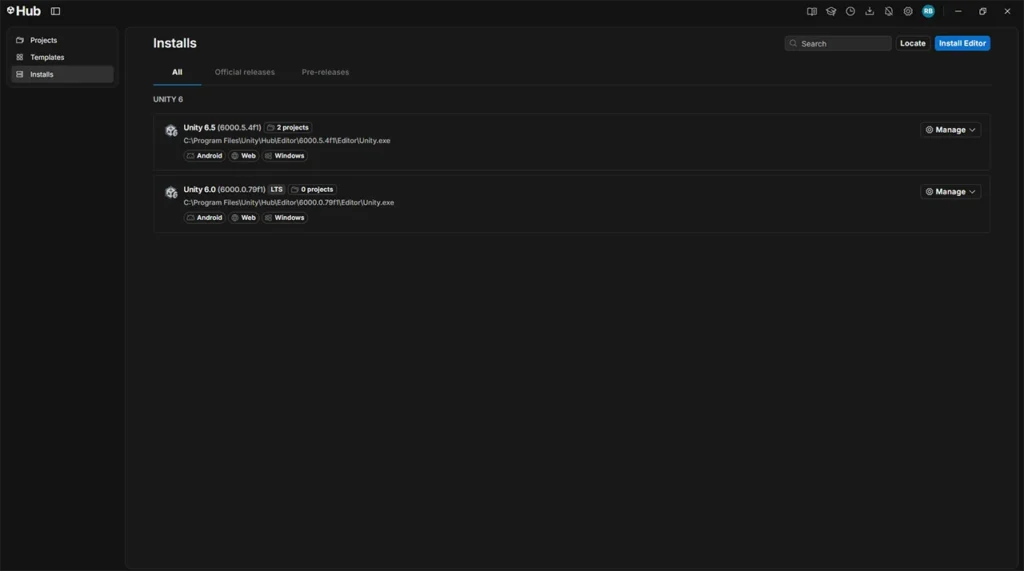Click Windows module tag of Unity 6.5
Image resolution: width=1024 pixels, height=571 pixels.
pos(285,156)
